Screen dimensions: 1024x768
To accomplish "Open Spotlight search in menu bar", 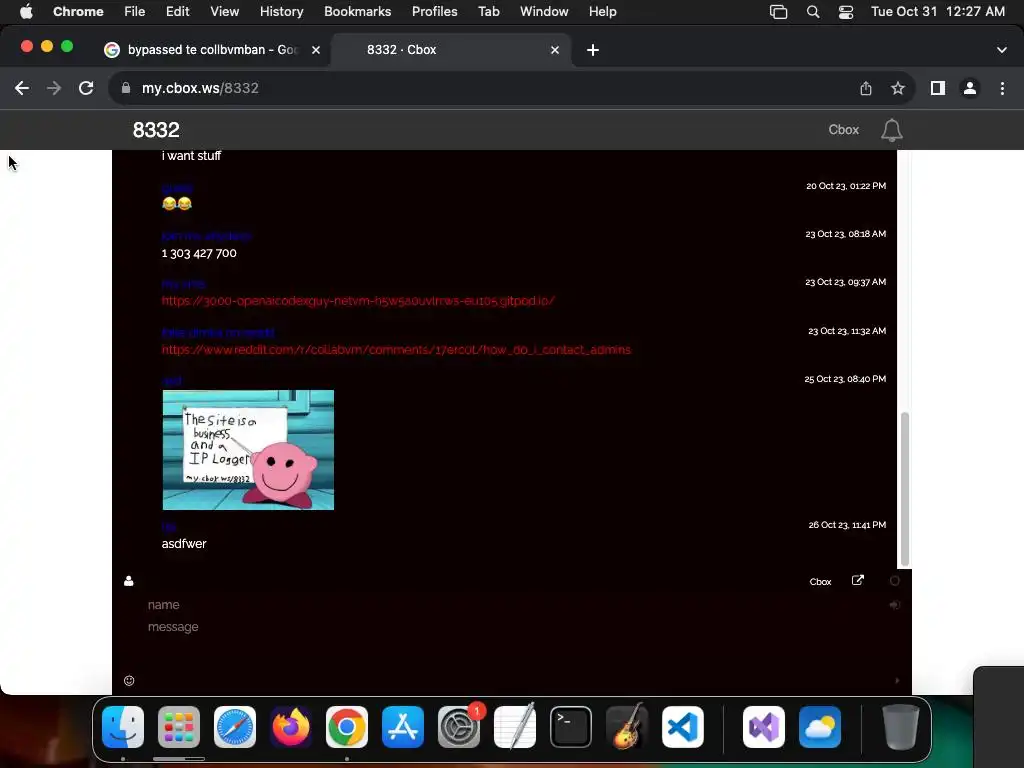I will [x=813, y=12].
